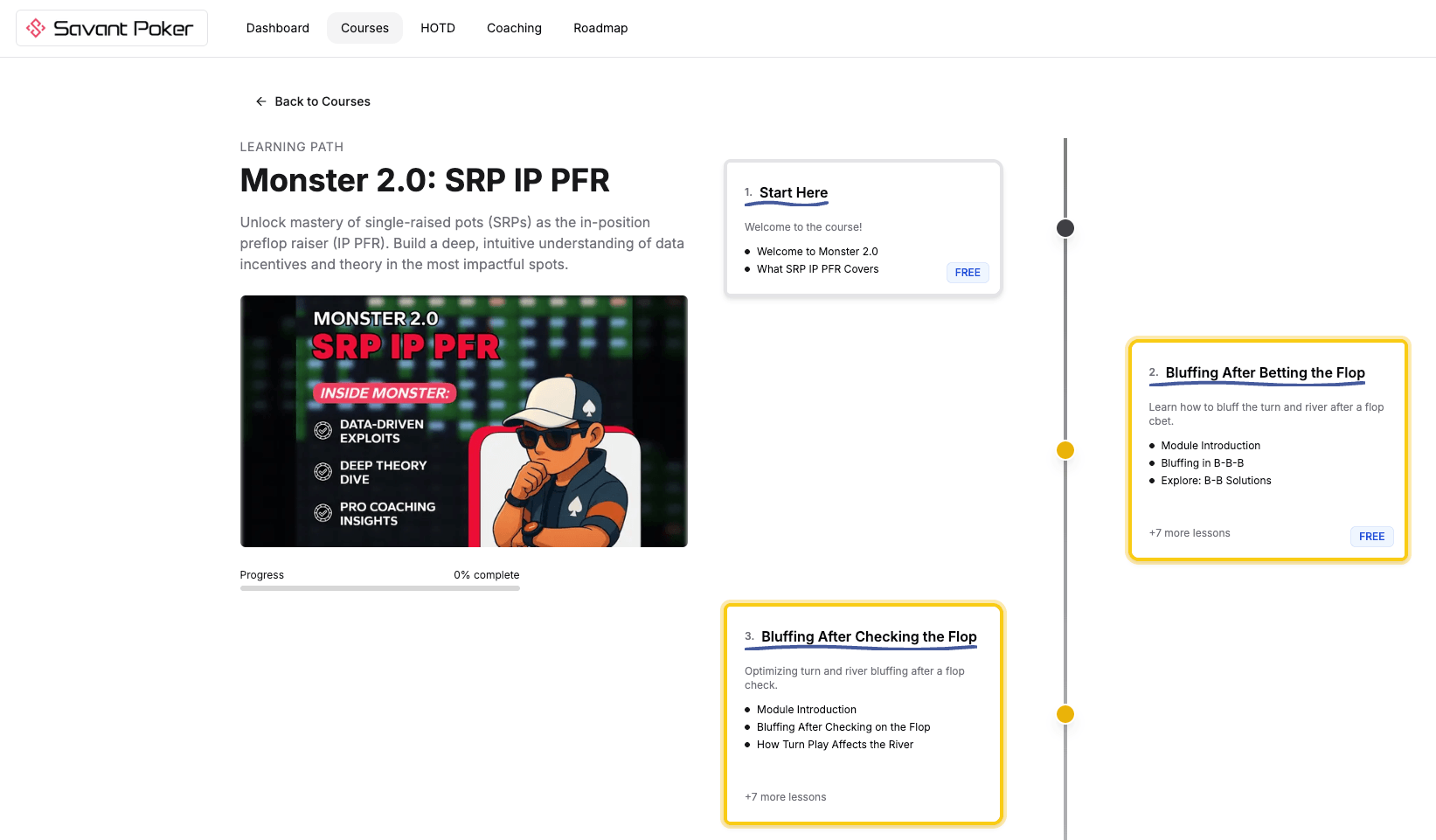Open Module Introduction in Checking the Flop card

tap(807, 710)
